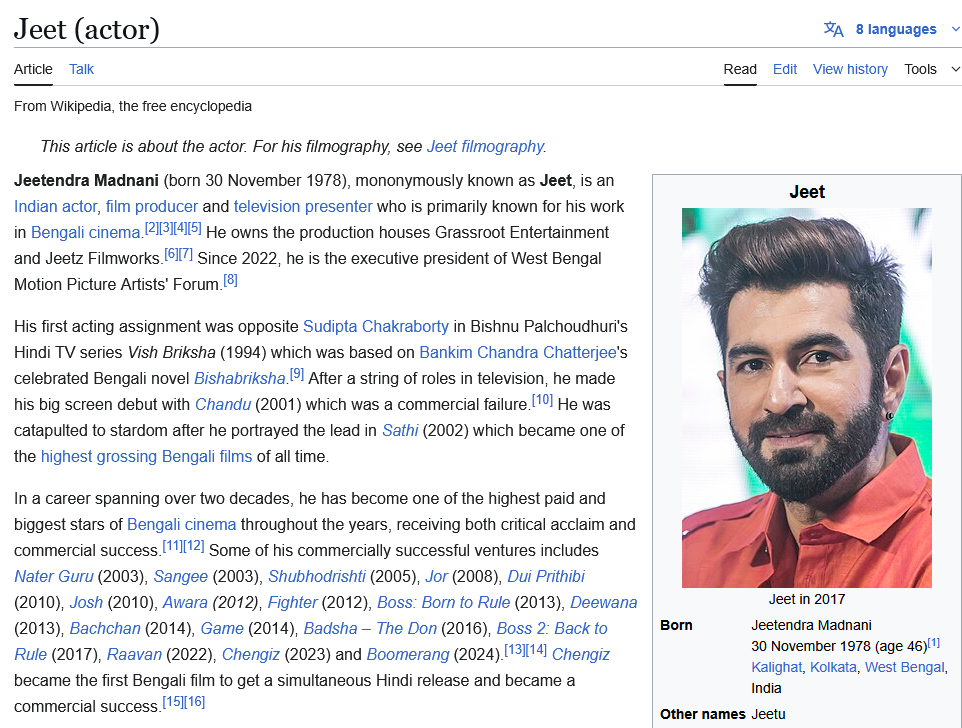Open the Sudipta Chakraborty link
The width and height of the screenshot is (962, 728).
pos(375,326)
